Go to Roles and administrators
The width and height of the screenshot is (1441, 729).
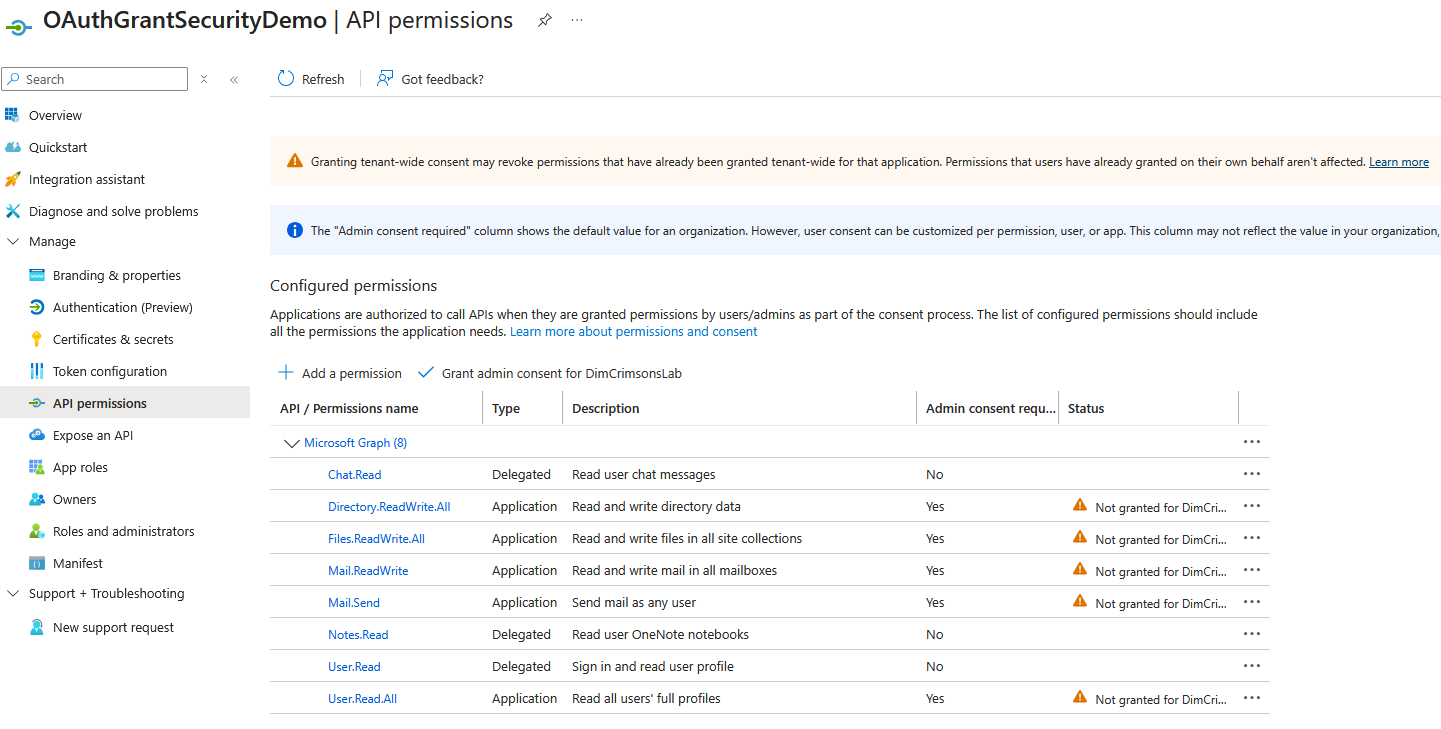[x=123, y=531]
